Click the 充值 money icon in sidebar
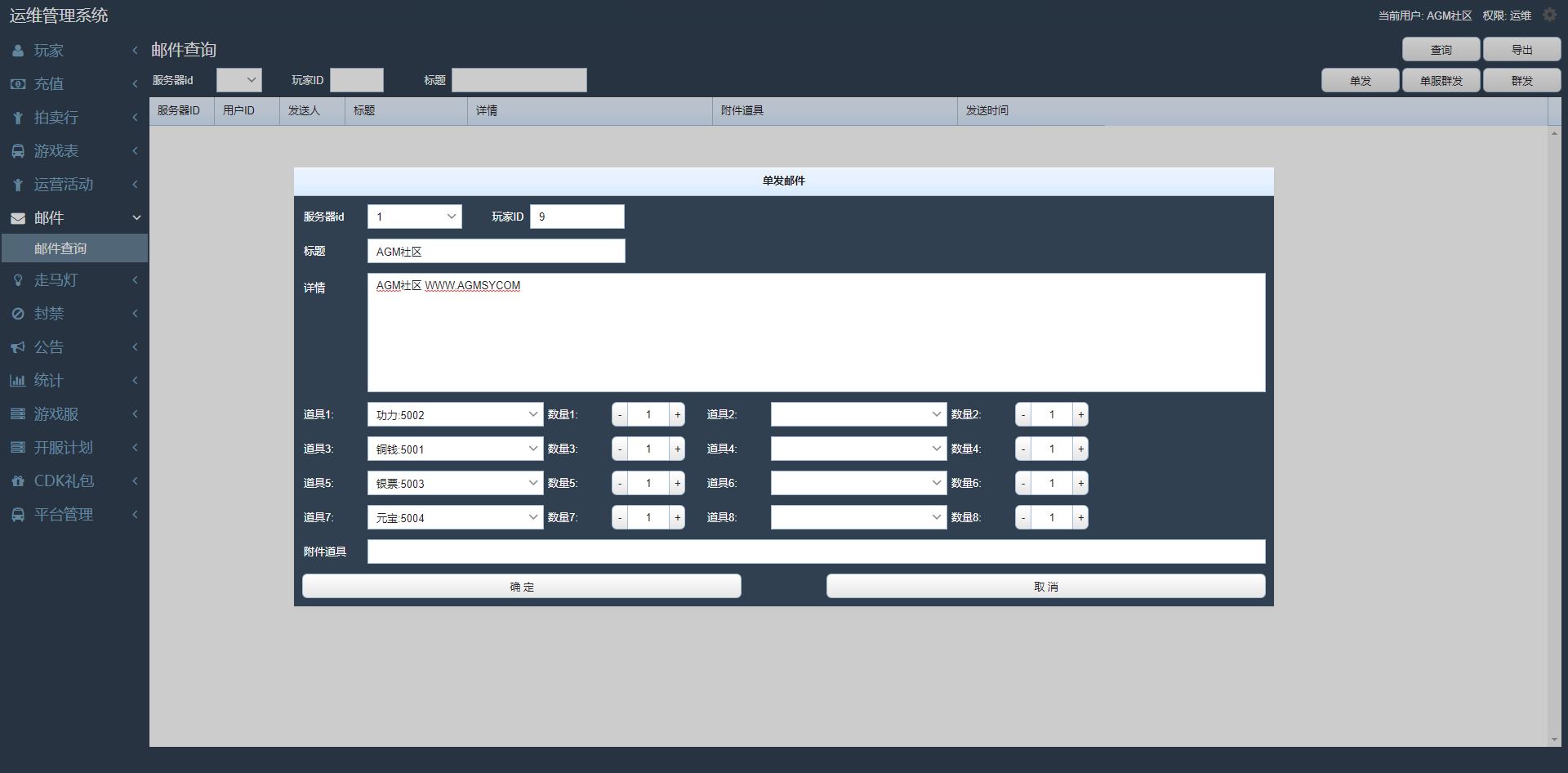 tap(18, 84)
